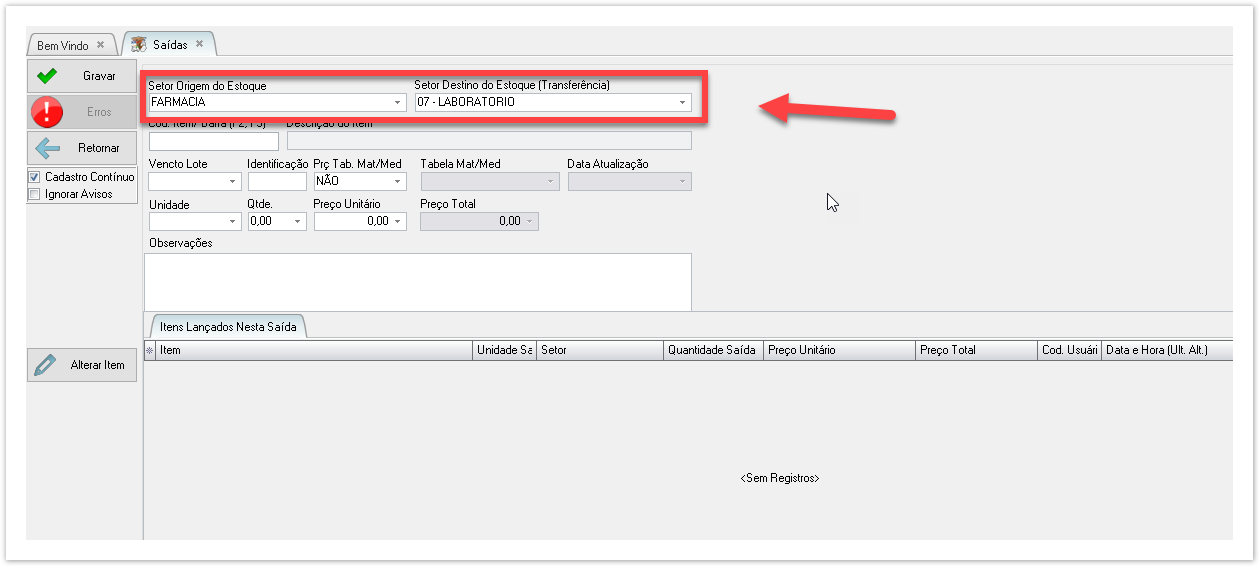Expand the Prç Tab. Mat/Med dropdown

397,182
